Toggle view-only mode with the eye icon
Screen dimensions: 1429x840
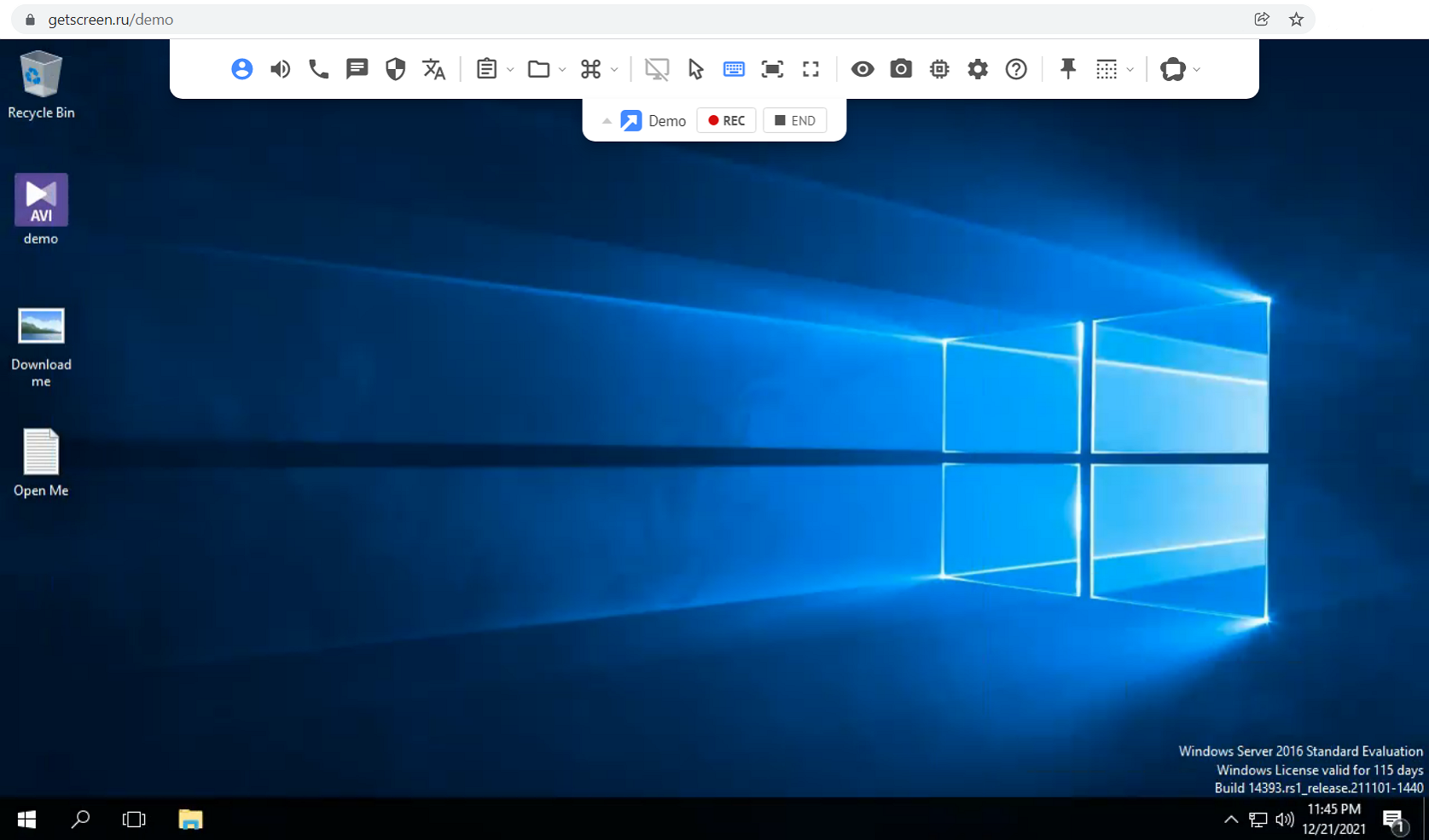point(863,69)
